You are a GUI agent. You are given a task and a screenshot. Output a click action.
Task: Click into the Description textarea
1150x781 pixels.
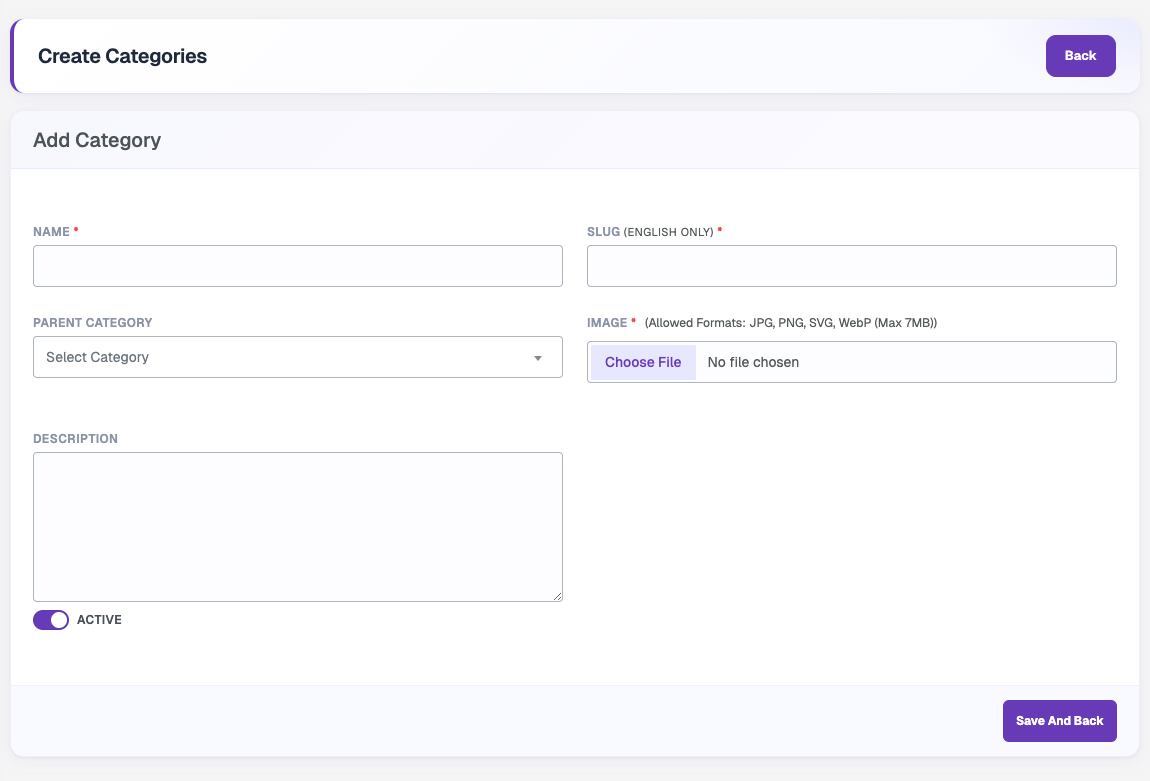pyautogui.click(x=298, y=527)
